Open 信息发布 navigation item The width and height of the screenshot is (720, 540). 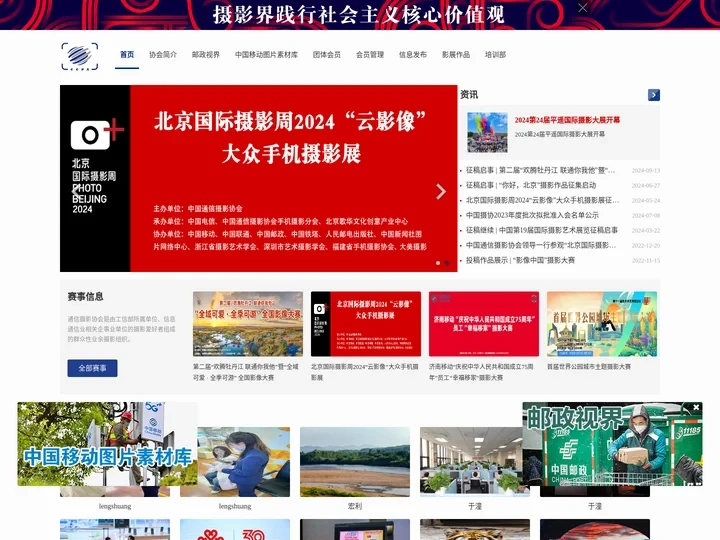[x=413, y=55]
